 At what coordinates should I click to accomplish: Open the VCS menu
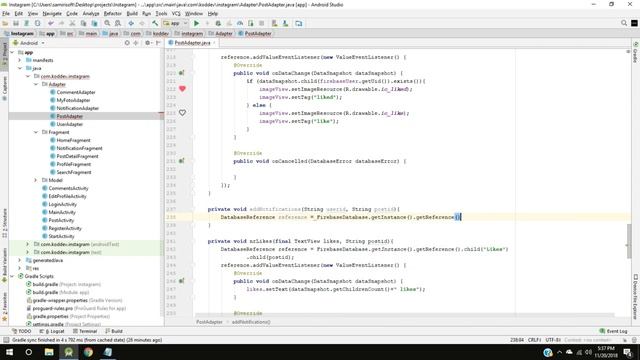(176, 13)
